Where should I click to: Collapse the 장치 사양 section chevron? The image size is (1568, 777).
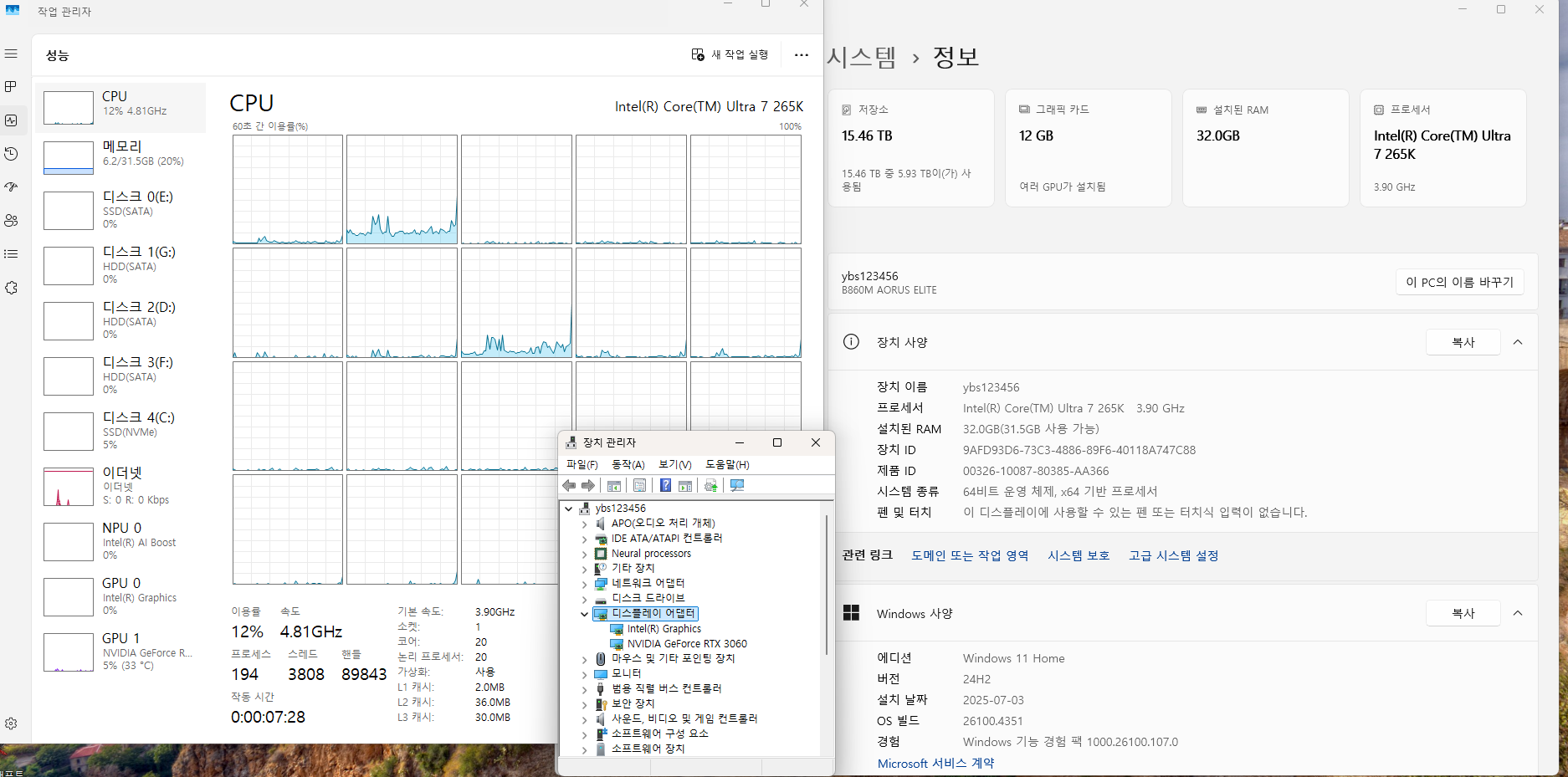(x=1519, y=342)
